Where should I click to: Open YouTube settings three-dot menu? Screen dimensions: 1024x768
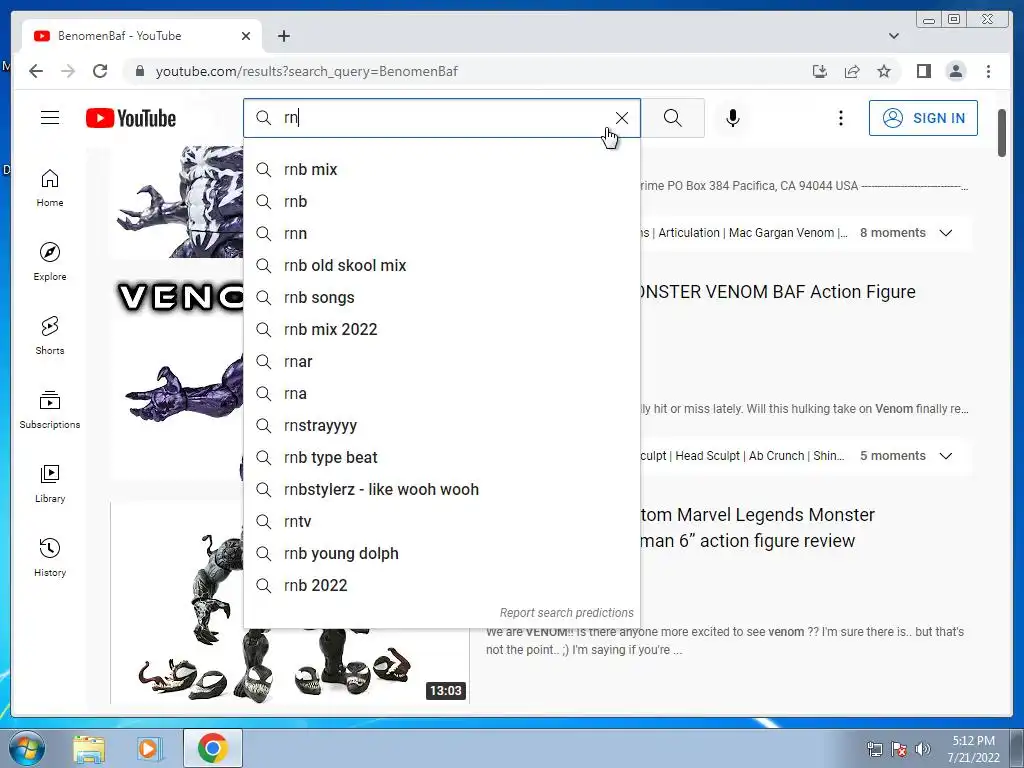click(x=840, y=118)
